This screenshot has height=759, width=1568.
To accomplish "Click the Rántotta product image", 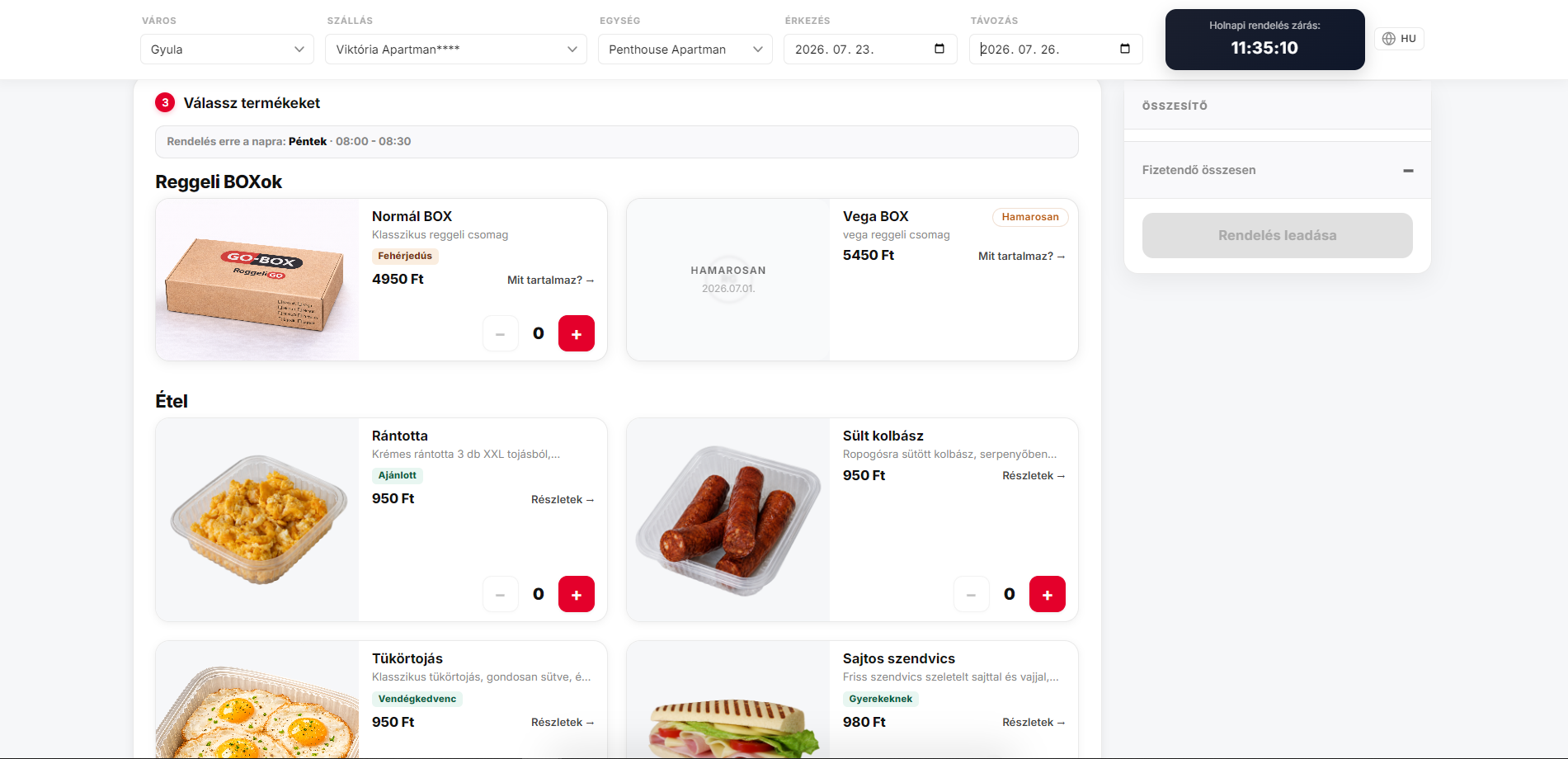I will (x=257, y=520).
